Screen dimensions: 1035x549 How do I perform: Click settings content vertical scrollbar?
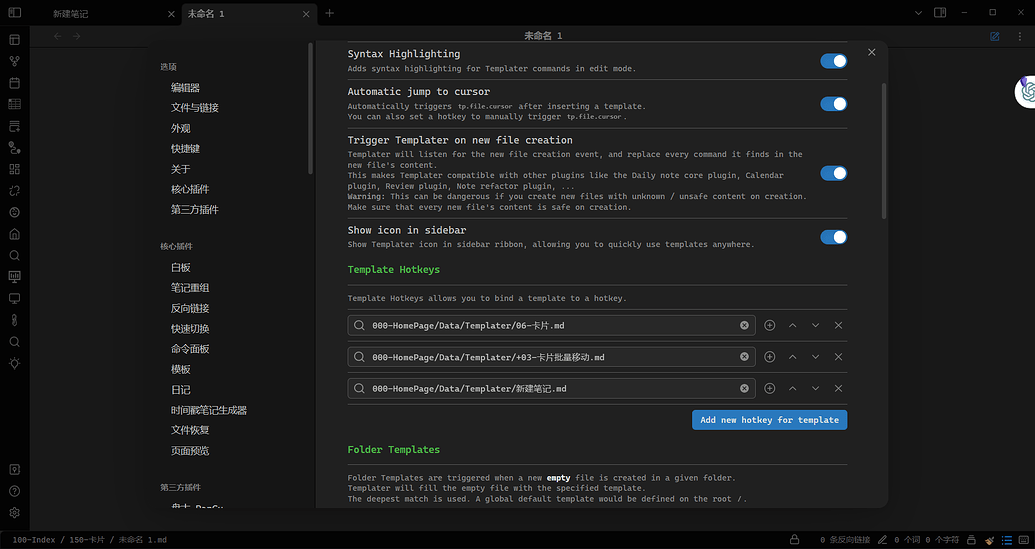[885, 150]
